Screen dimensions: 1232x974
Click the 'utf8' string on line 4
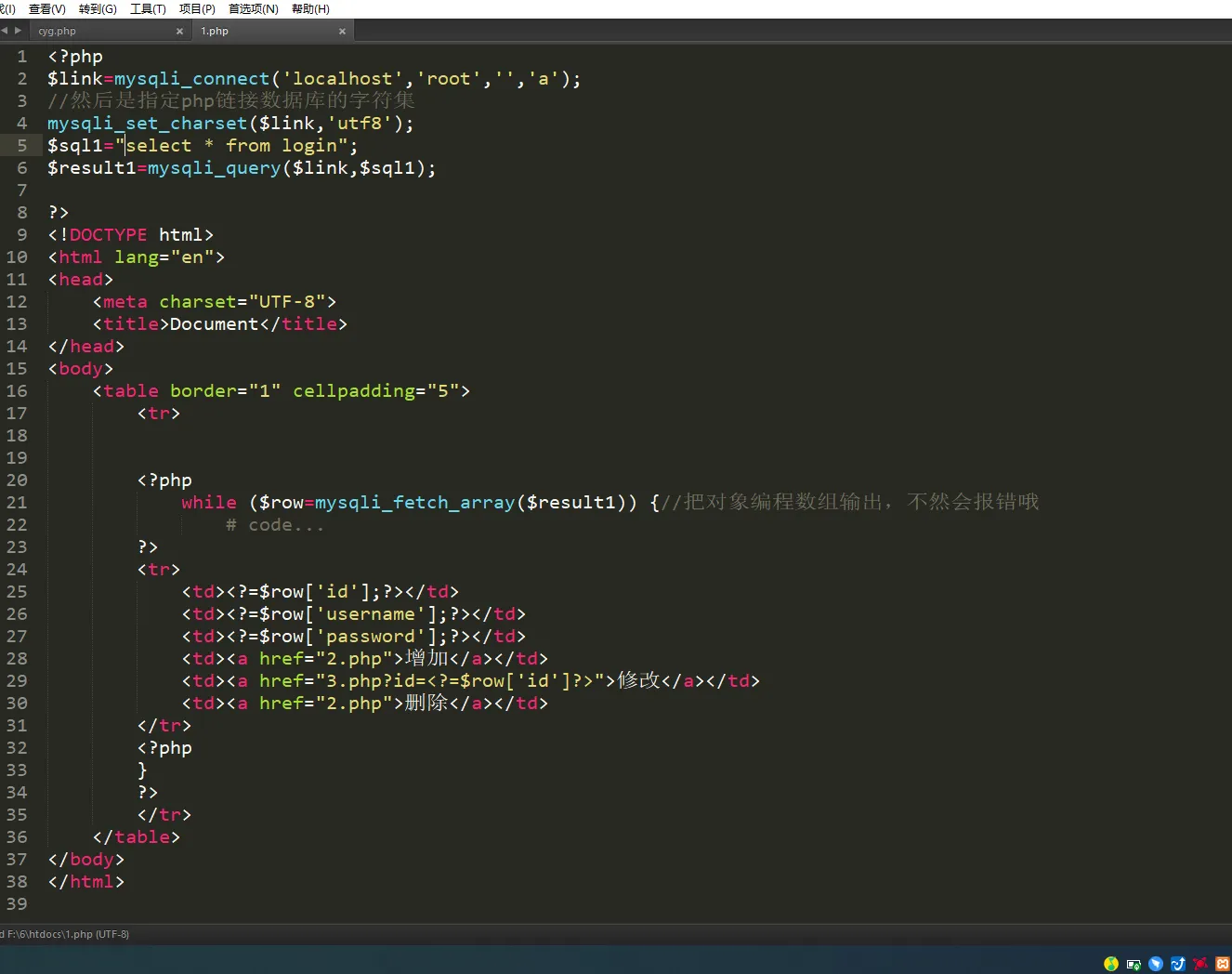tap(360, 124)
